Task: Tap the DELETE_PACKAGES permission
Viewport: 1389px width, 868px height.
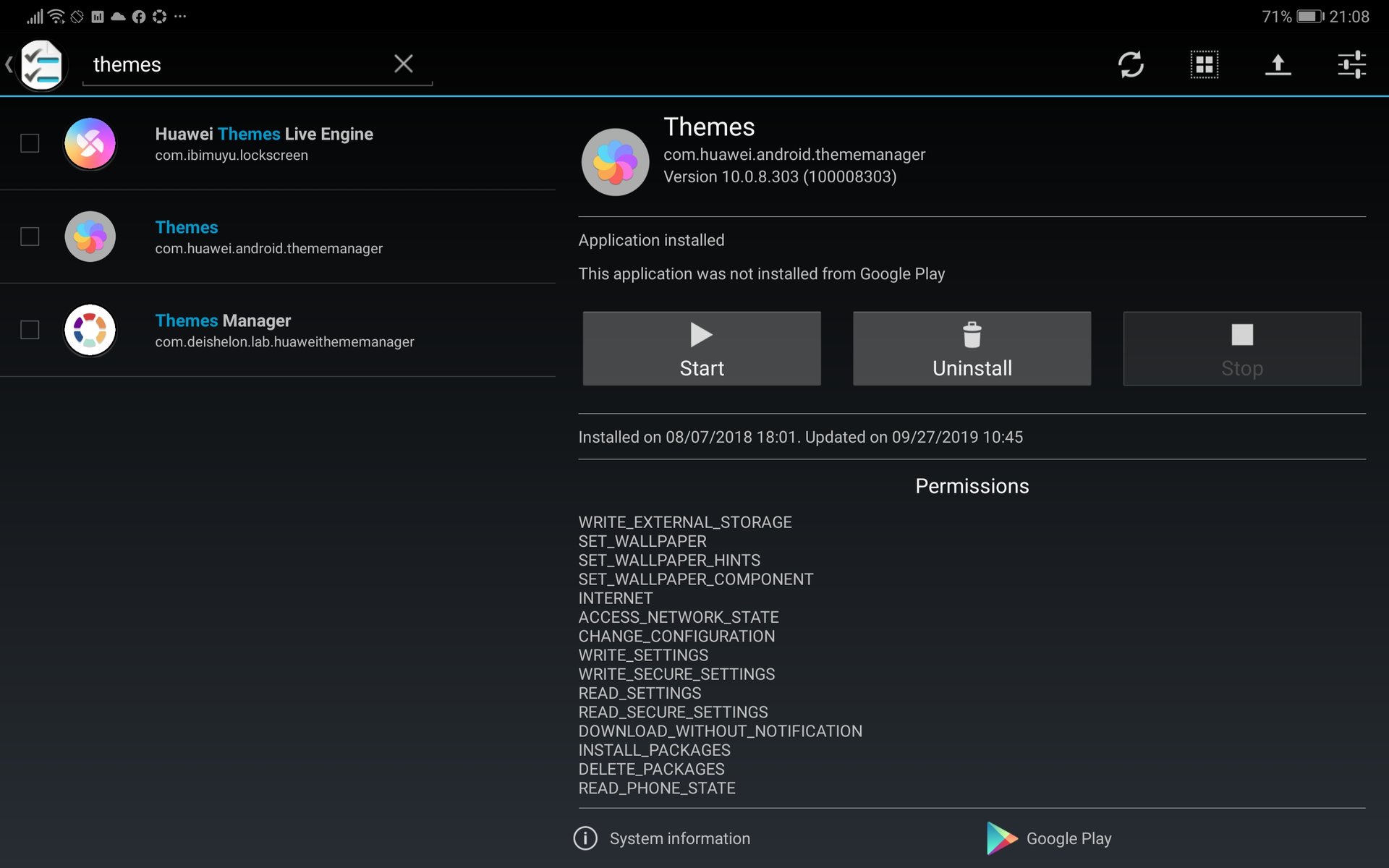Action: click(651, 769)
